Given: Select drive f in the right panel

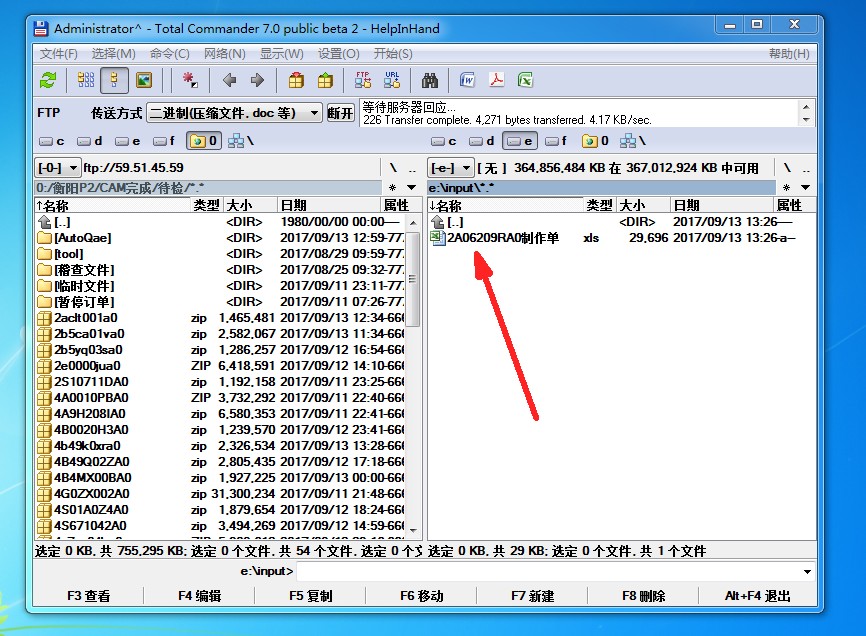Looking at the screenshot, I should click(x=556, y=141).
